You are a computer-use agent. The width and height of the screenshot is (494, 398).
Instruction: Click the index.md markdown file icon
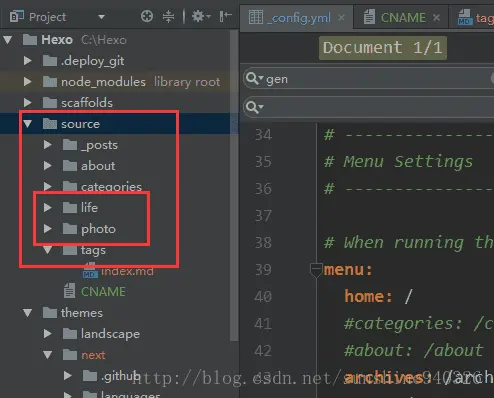tap(90, 270)
